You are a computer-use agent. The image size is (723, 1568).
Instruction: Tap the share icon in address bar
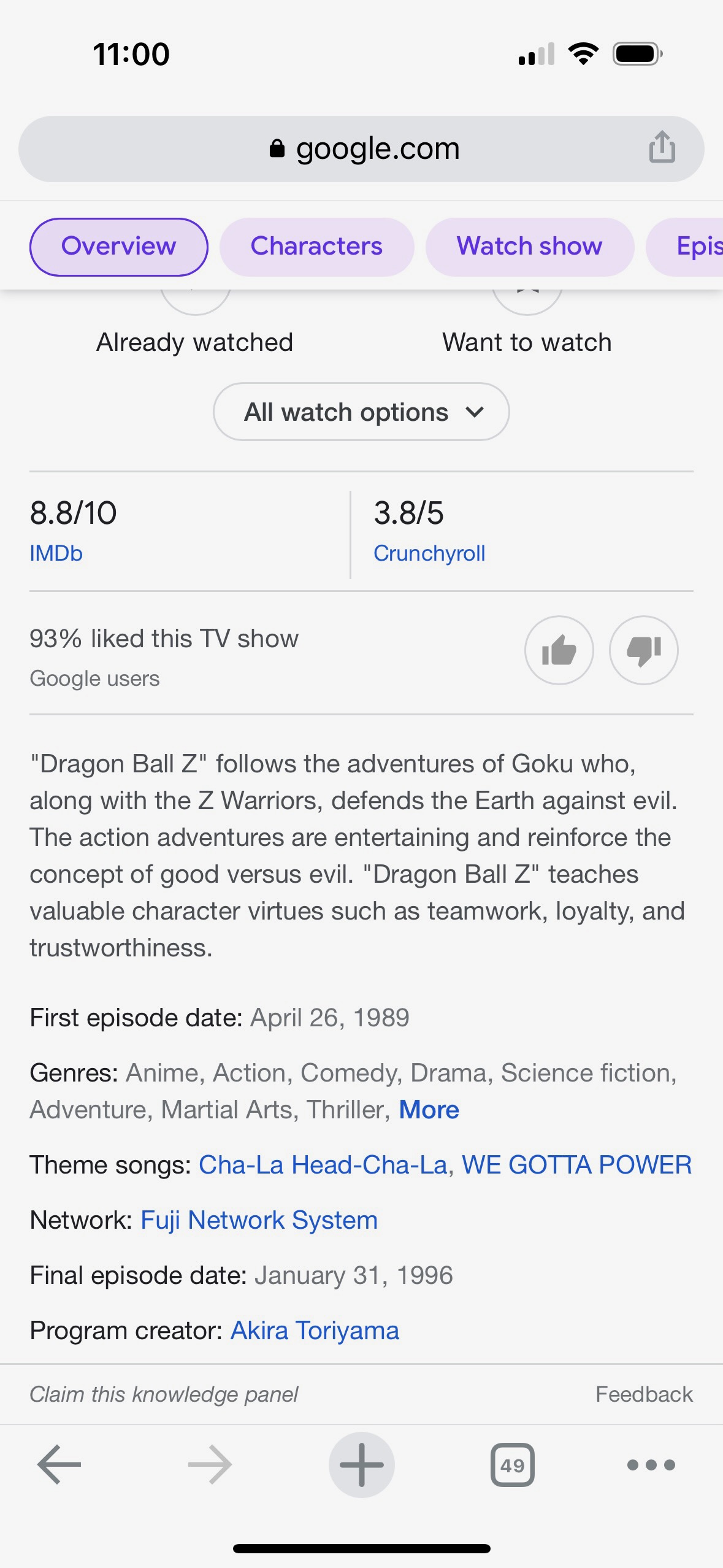pos(662,147)
